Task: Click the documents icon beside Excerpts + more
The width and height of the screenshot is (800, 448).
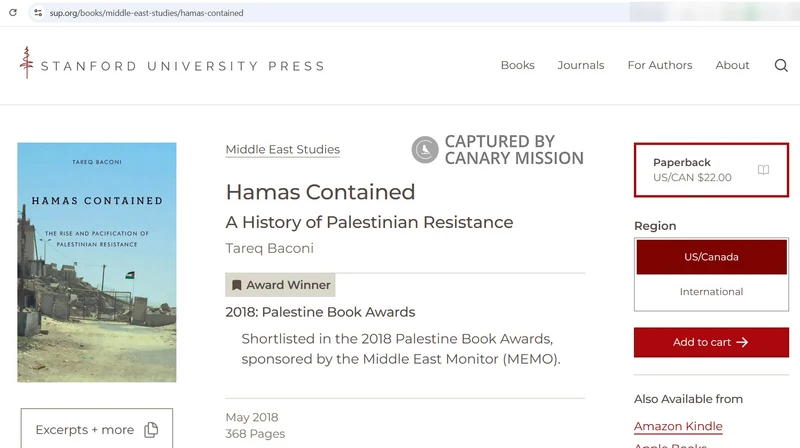Action: [151, 430]
